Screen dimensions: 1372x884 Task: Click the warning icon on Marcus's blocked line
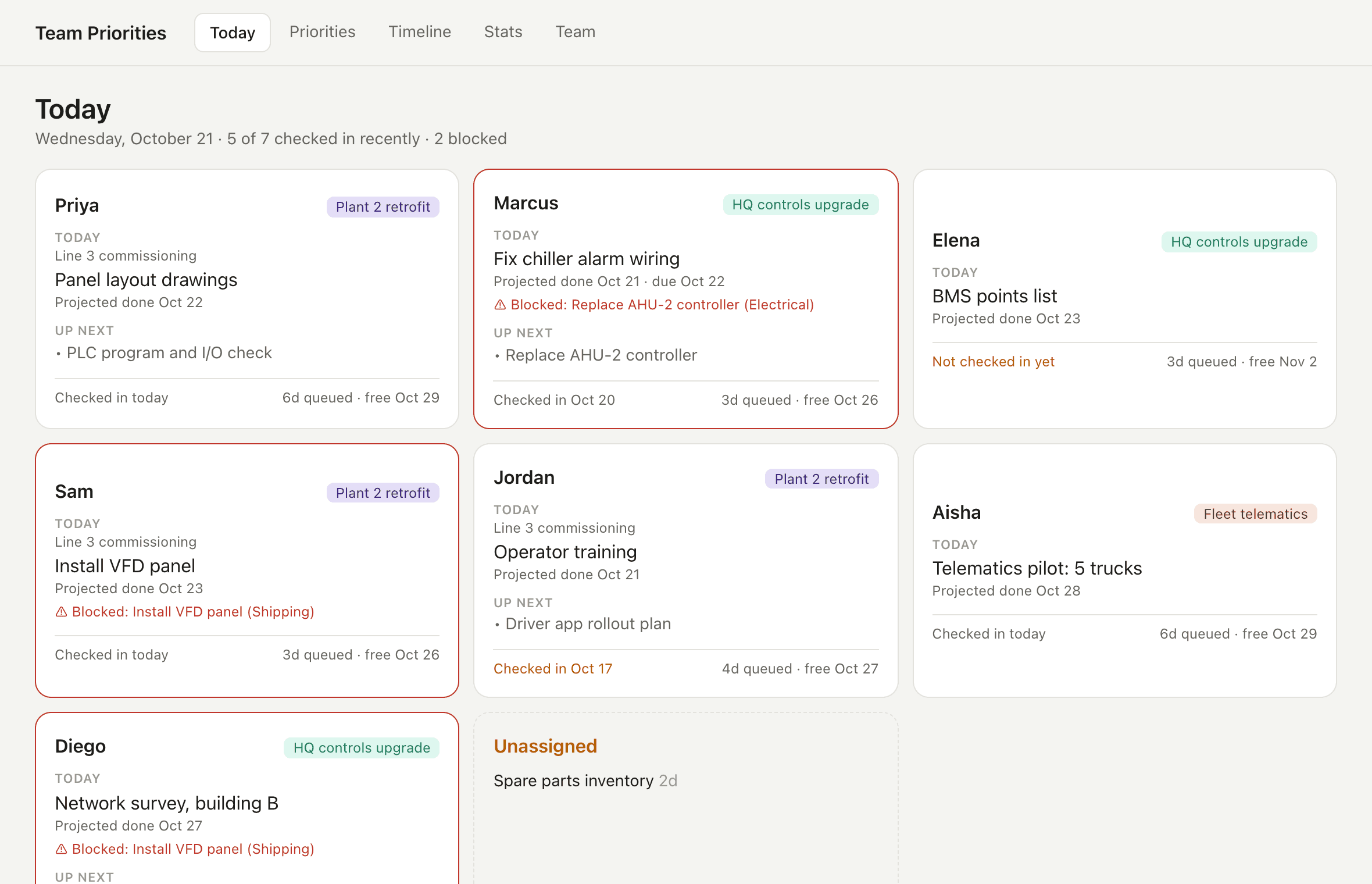500,305
